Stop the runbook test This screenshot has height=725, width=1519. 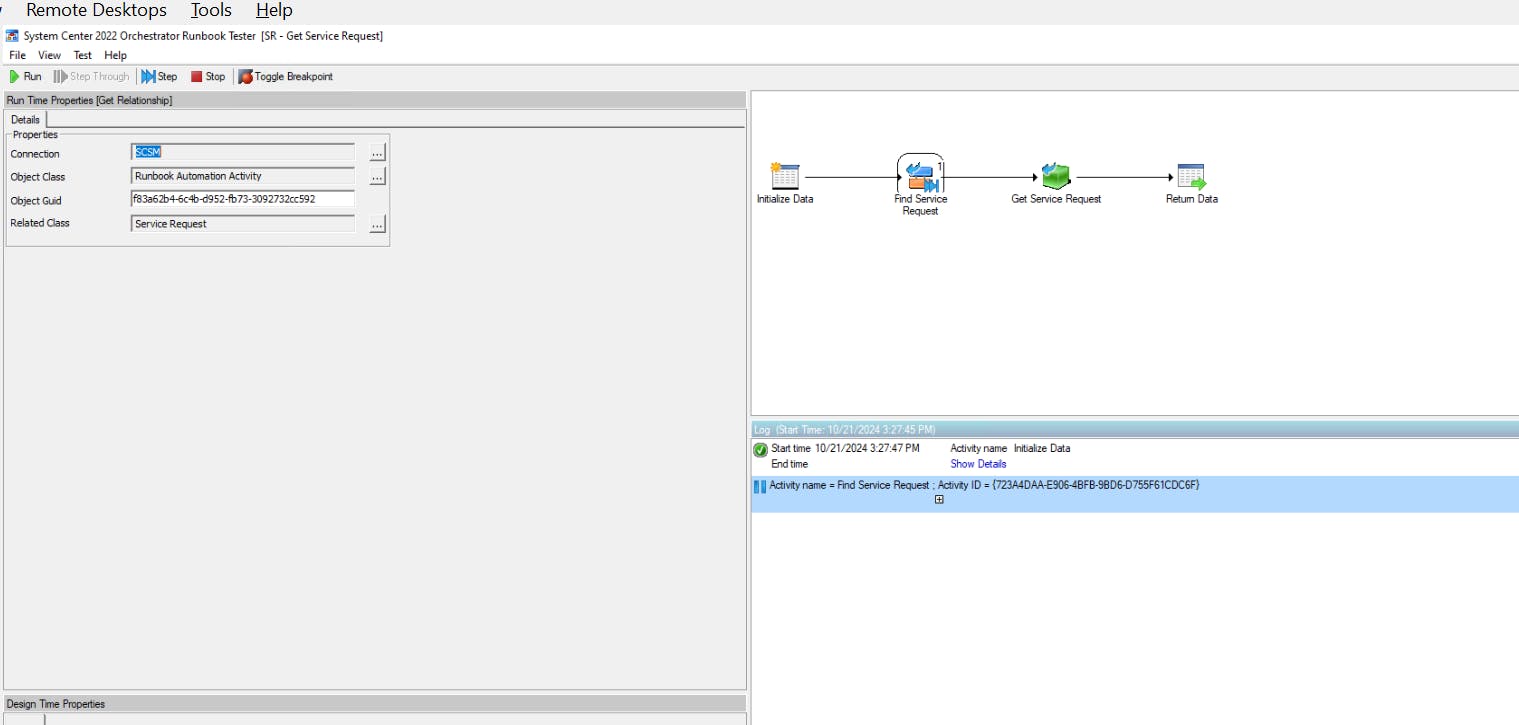[208, 76]
